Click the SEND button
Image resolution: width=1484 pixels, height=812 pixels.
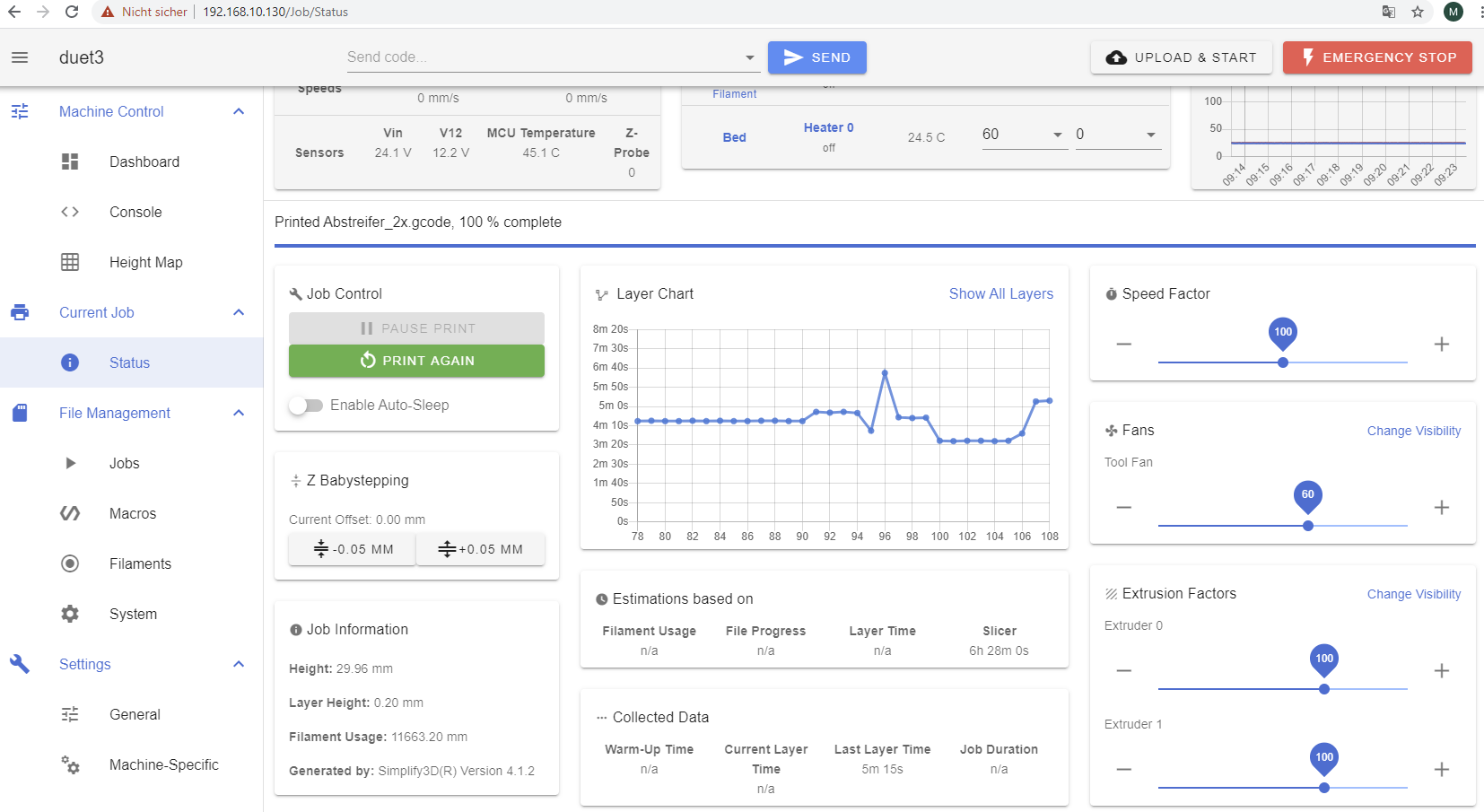click(816, 57)
